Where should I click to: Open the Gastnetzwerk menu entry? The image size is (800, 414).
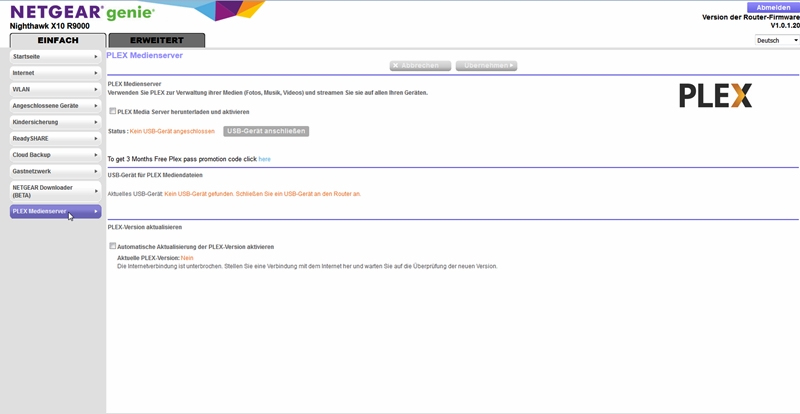(x=55, y=171)
